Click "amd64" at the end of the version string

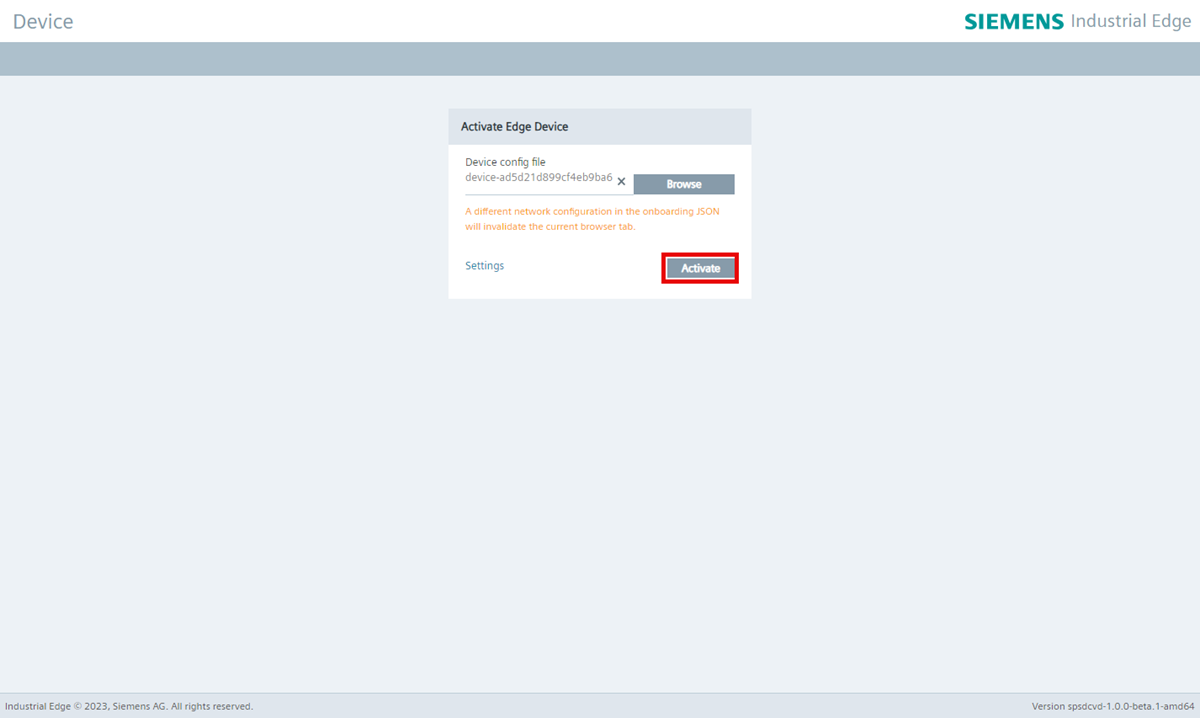1176,706
